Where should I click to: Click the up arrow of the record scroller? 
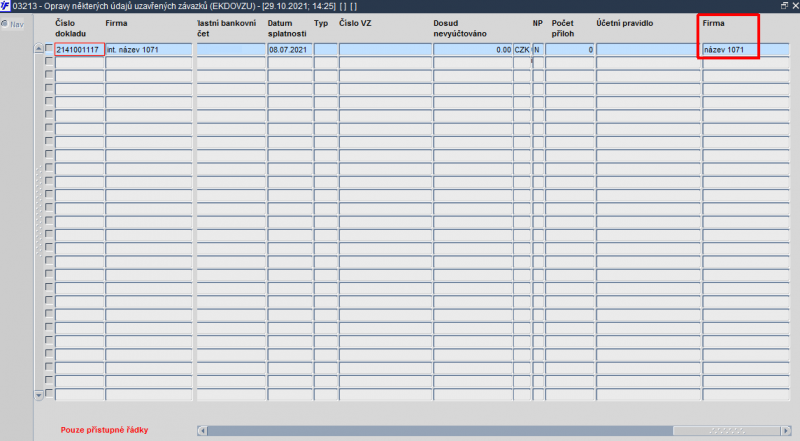(39, 48)
